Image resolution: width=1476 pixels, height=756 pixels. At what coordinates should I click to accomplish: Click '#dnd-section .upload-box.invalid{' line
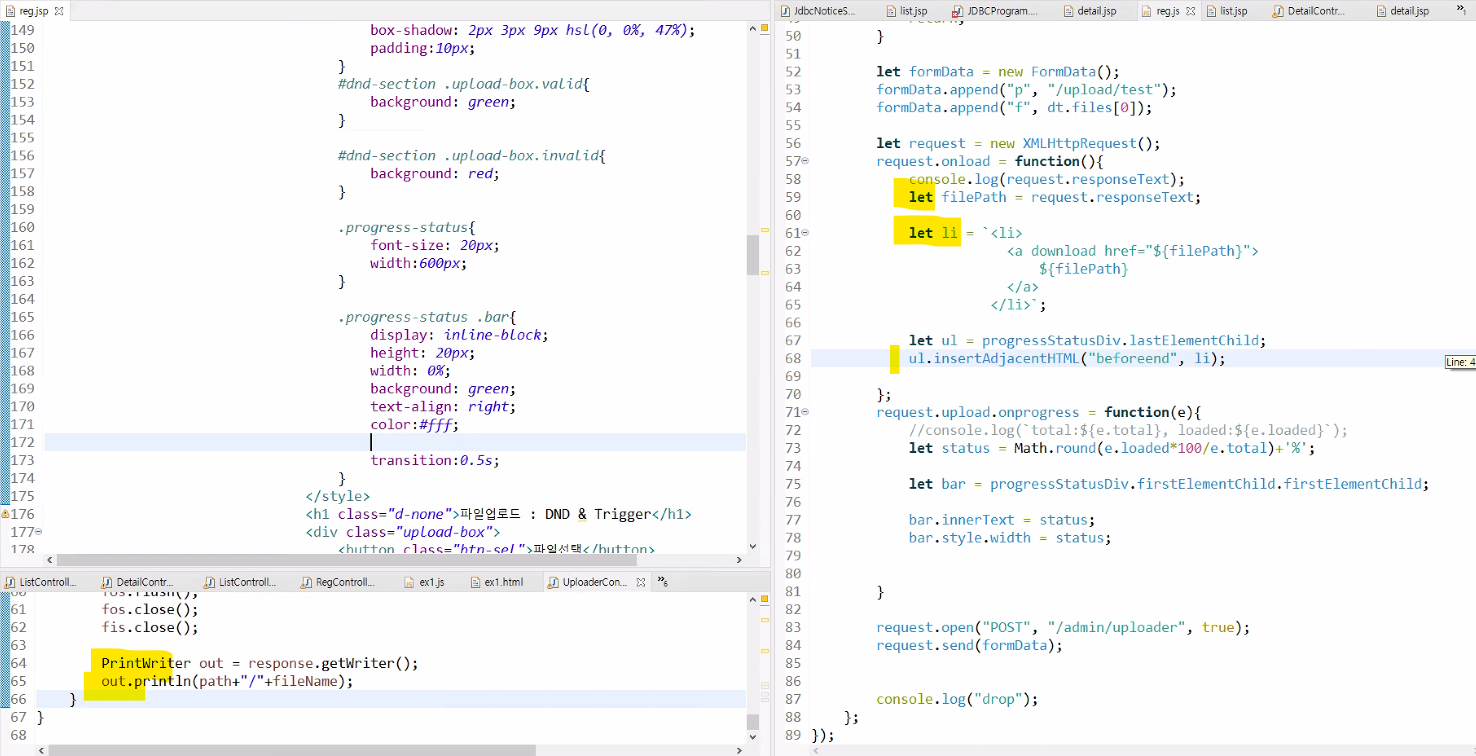click(472, 155)
